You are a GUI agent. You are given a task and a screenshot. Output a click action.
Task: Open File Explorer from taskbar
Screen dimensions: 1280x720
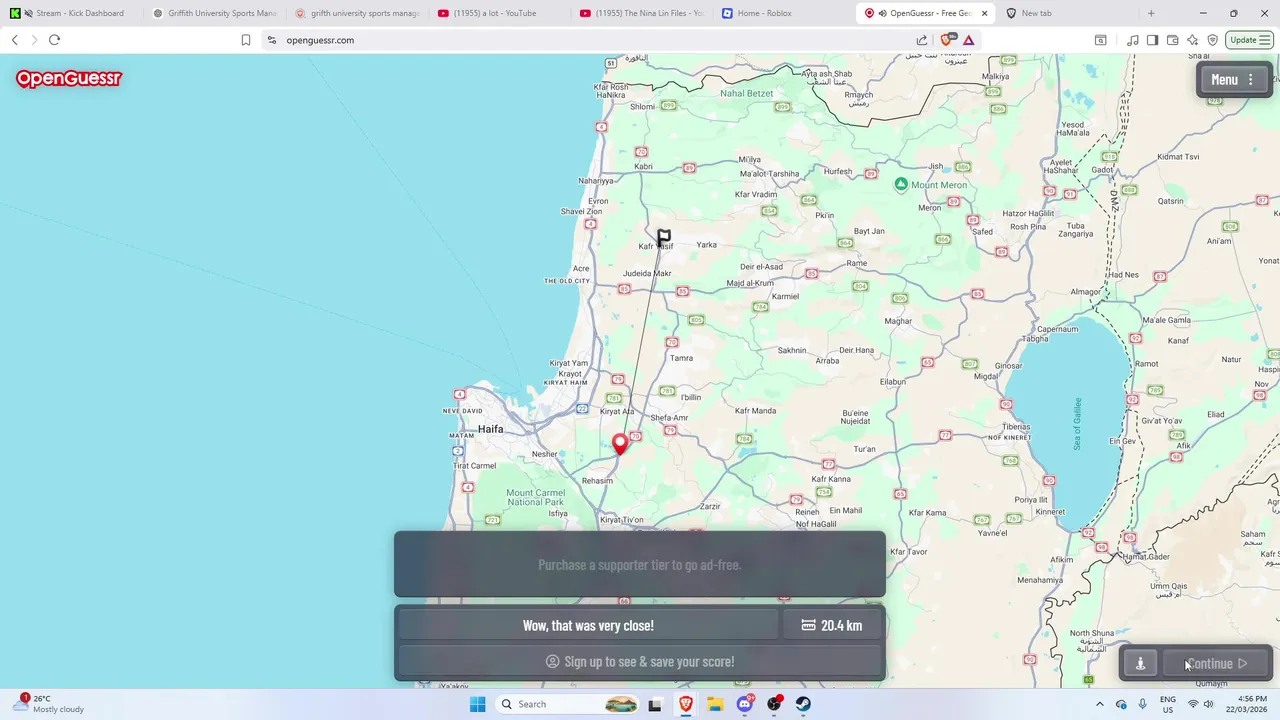(x=715, y=704)
